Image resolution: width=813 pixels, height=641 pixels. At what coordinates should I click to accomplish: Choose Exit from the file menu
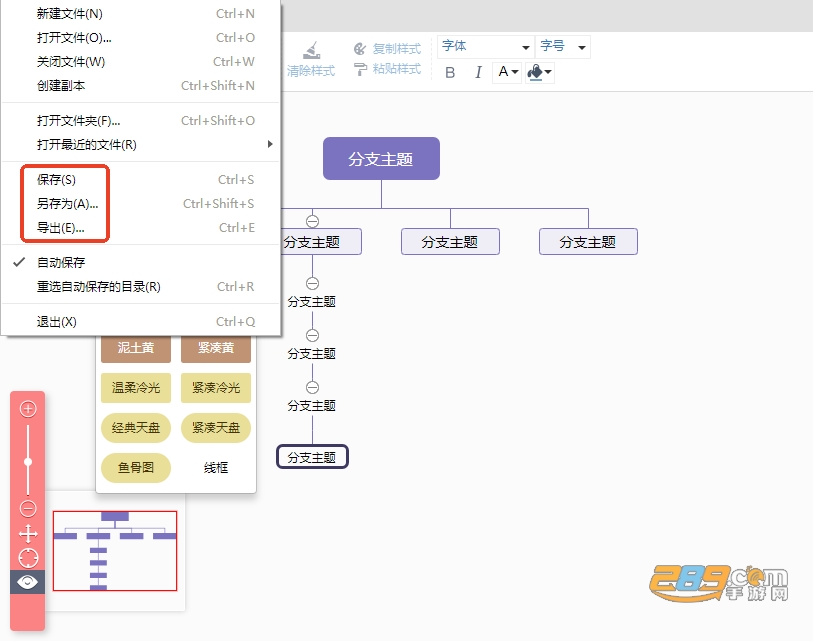[141, 322]
